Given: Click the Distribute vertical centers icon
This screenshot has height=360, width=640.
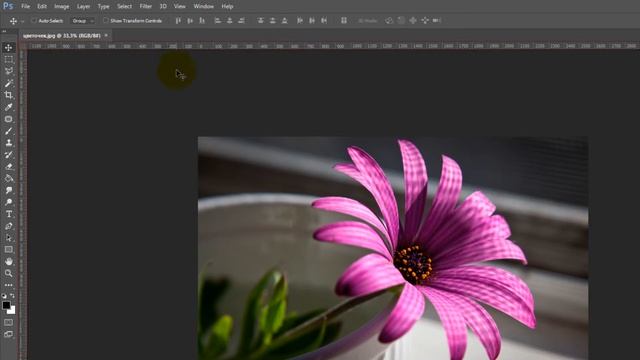Looking at the screenshot, I should click(x=272, y=20).
